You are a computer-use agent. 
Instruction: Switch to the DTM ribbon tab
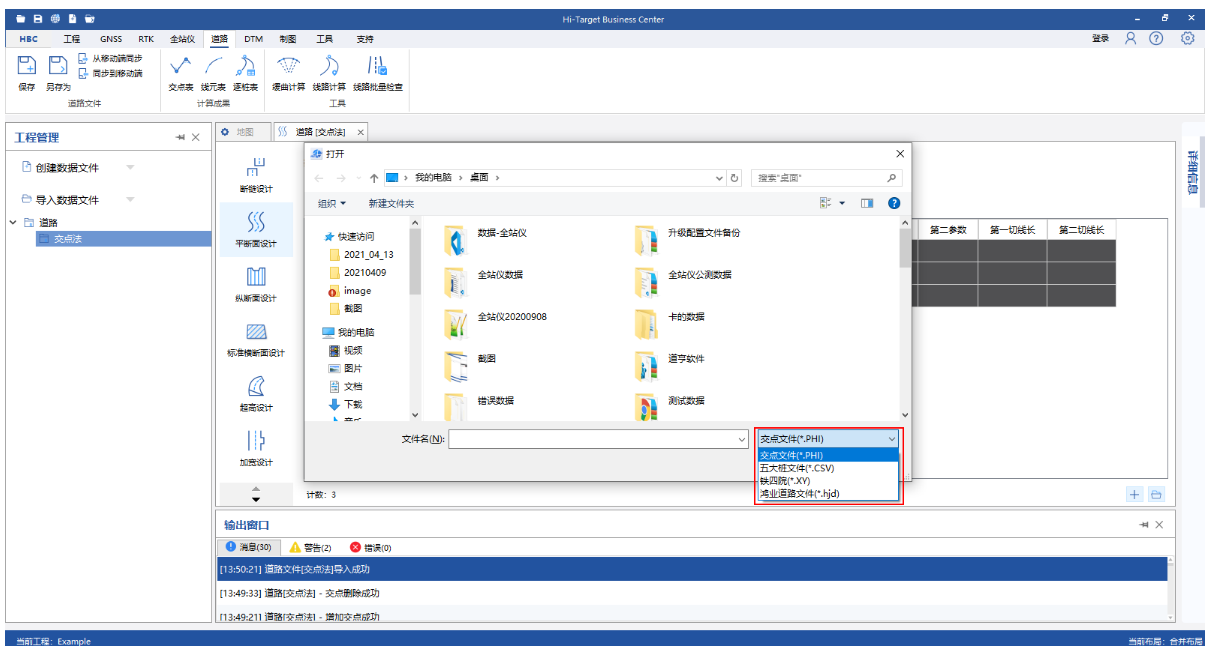tap(253, 39)
